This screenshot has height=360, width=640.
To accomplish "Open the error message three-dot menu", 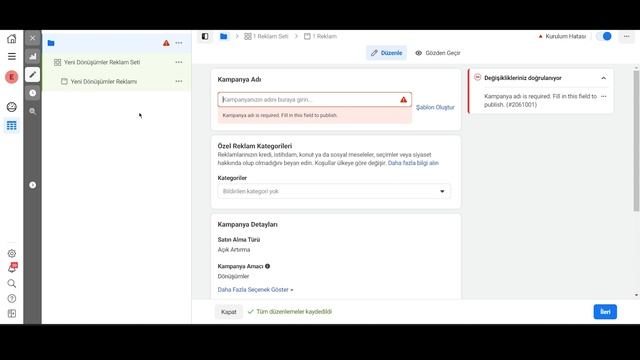I will pos(604,97).
